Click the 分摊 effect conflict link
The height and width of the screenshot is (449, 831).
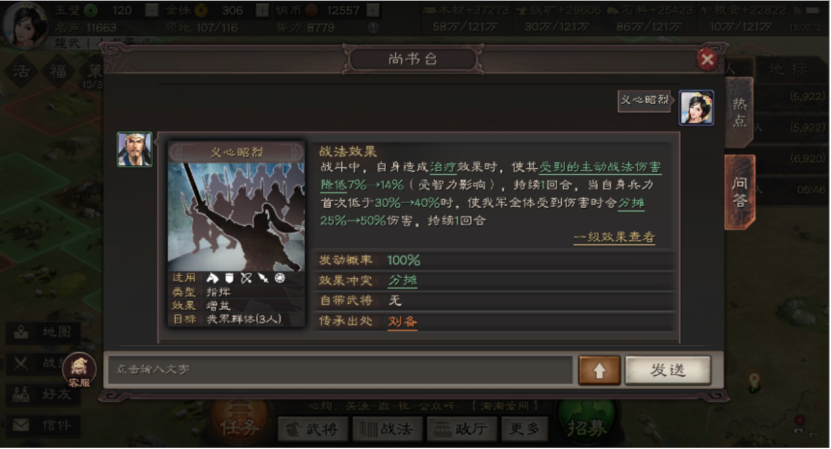402,280
